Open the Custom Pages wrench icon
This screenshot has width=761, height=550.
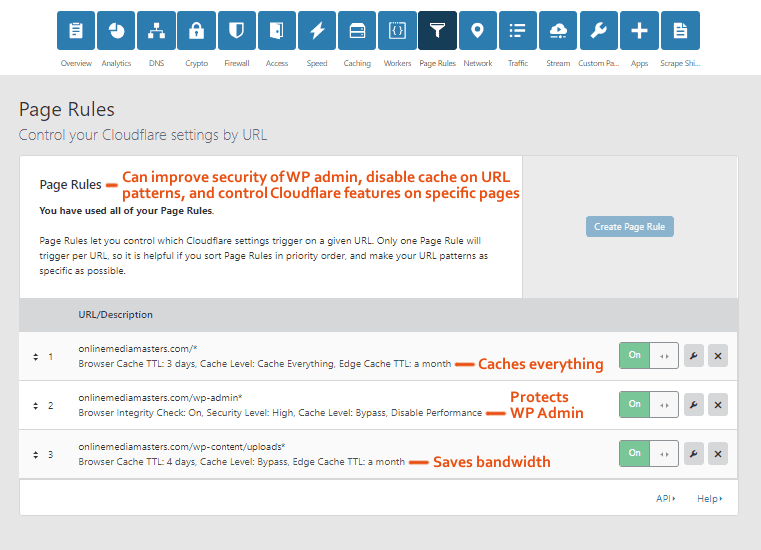coord(598,31)
